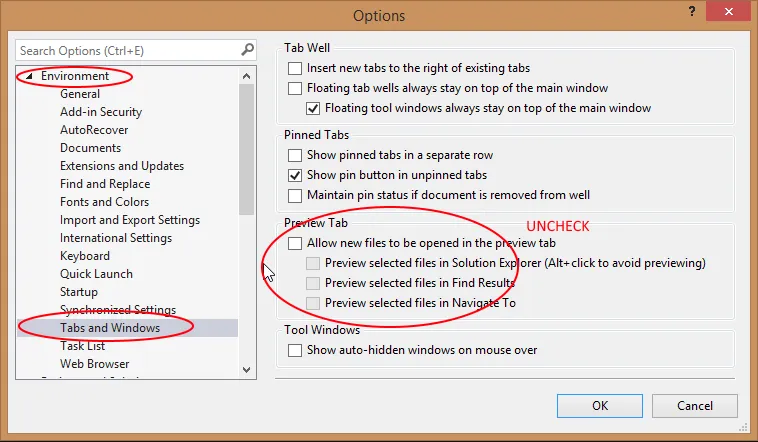
Task: Click the Search Options input field
Action: pos(125,50)
